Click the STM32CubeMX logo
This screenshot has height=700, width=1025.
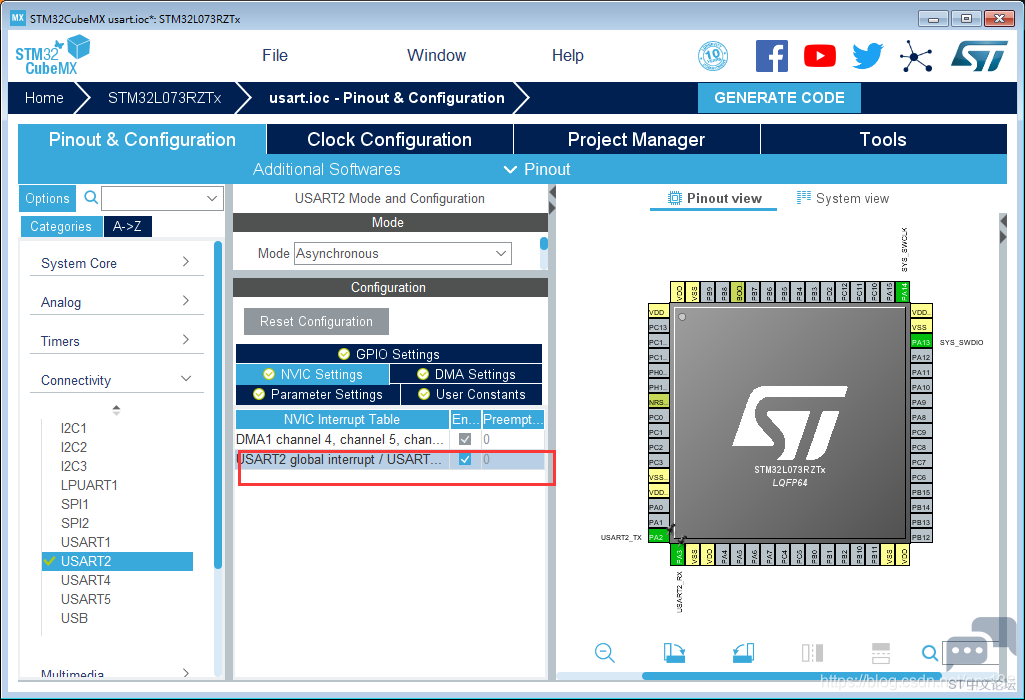pyautogui.click(x=52, y=56)
